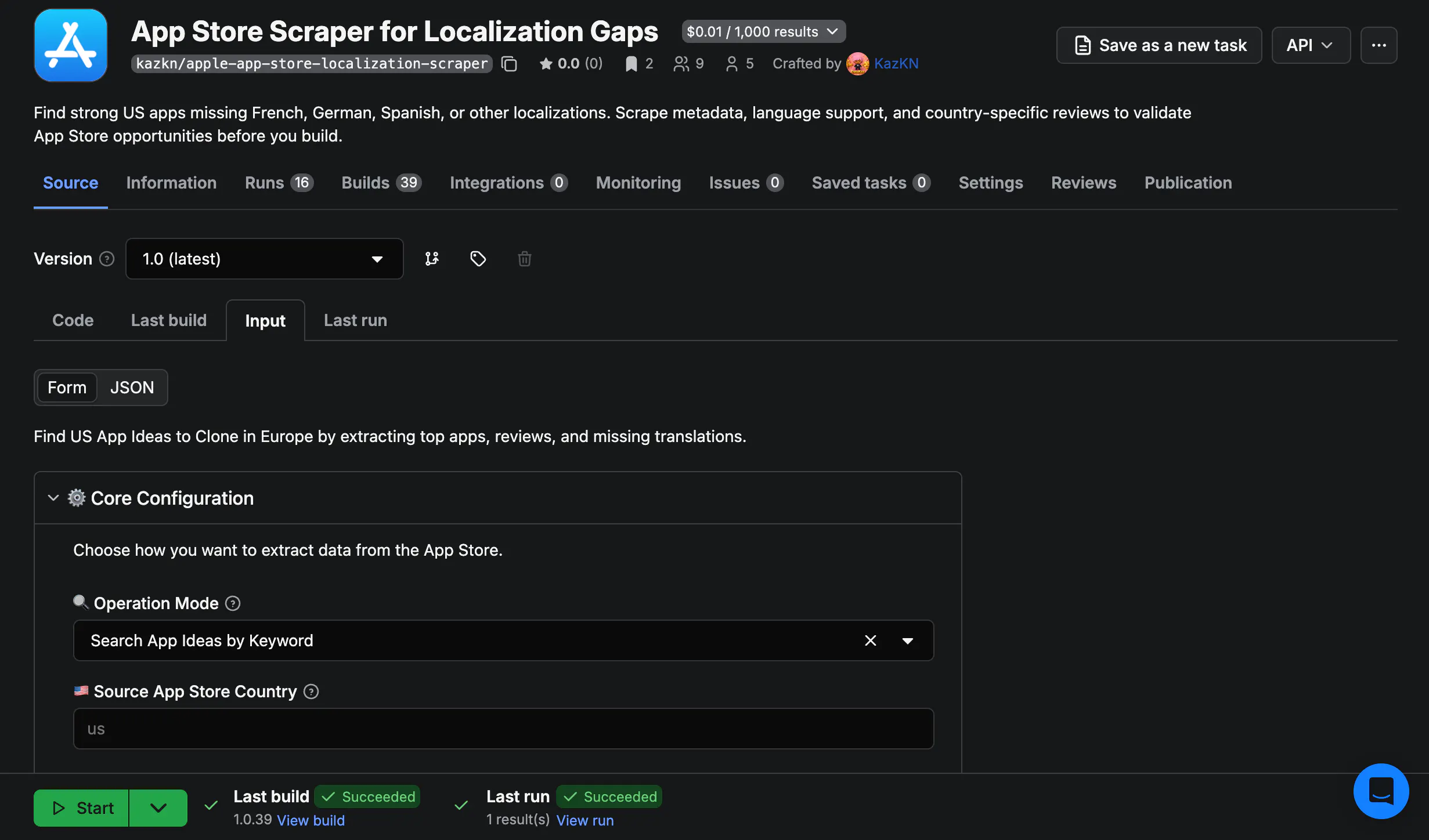The image size is (1429, 840).
Task: Clear the Operation Mode selection
Action: [x=870, y=640]
